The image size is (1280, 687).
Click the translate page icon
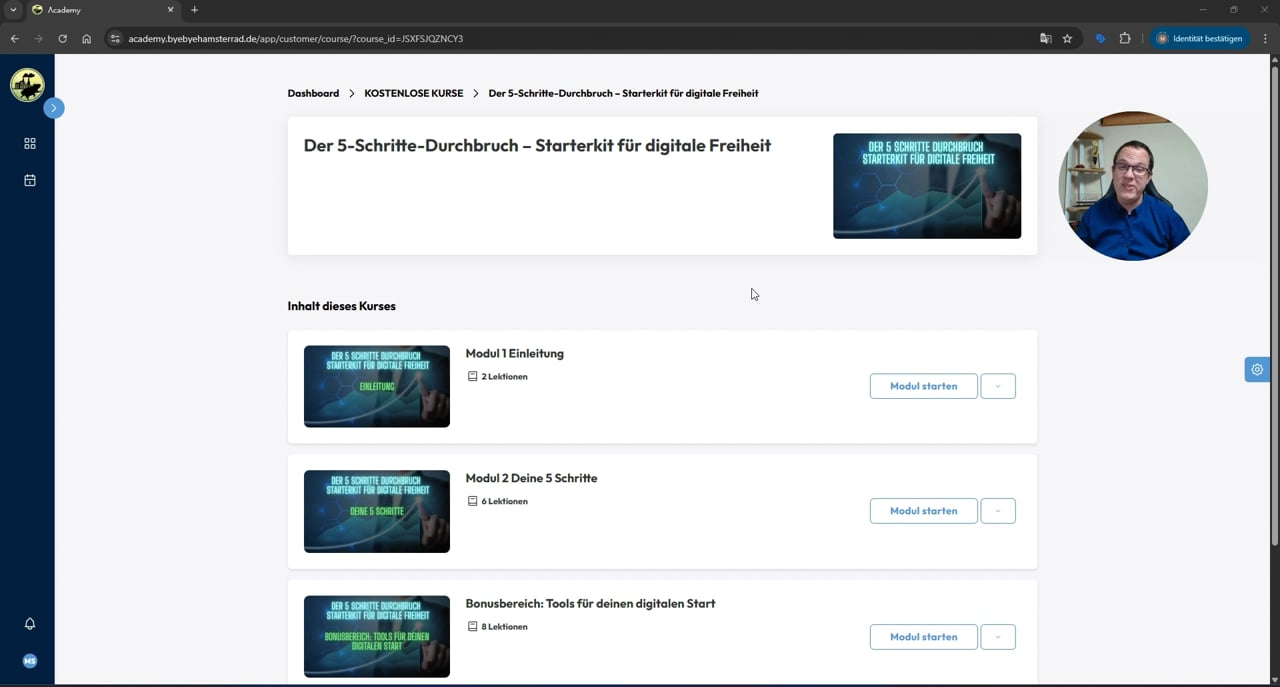click(x=1045, y=39)
